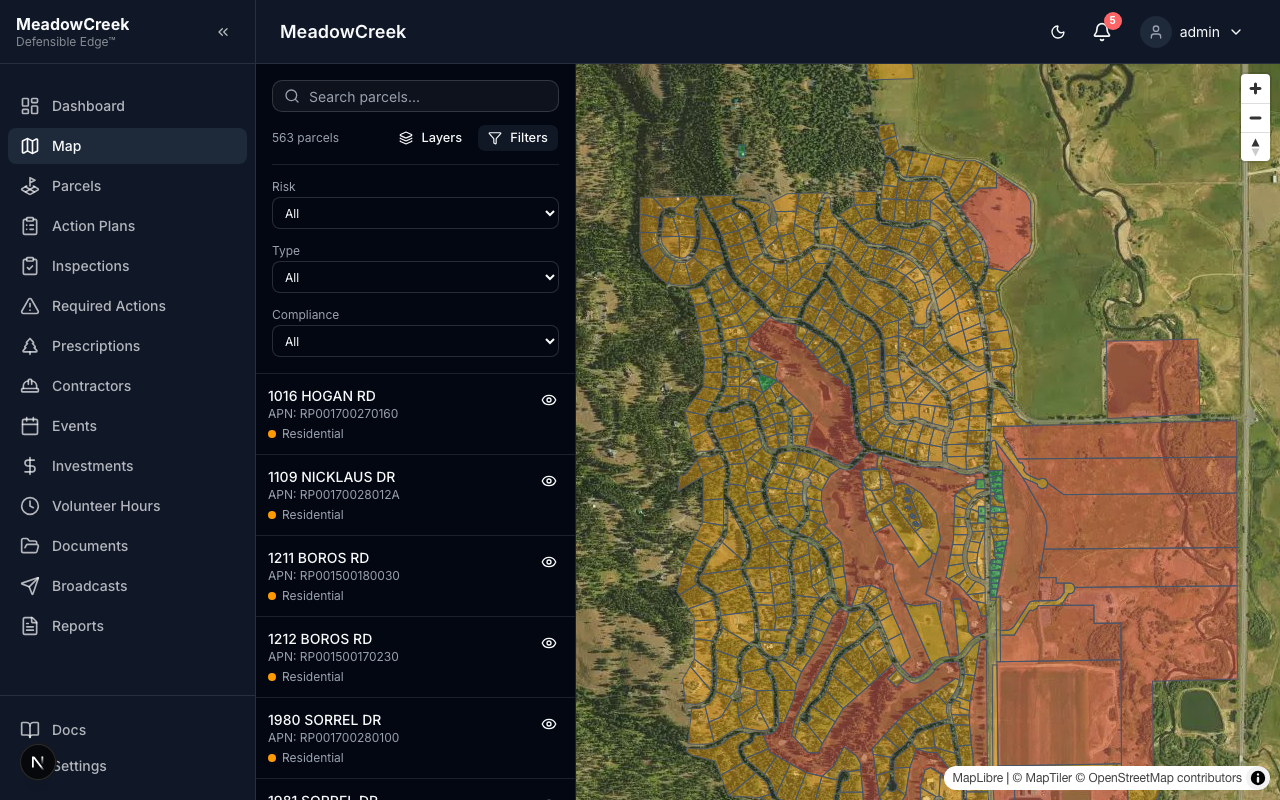Toggle visibility of 1016 HOGAN RD parcel
This screenshot has width=1280, height=800.
(x=549, y=400)
